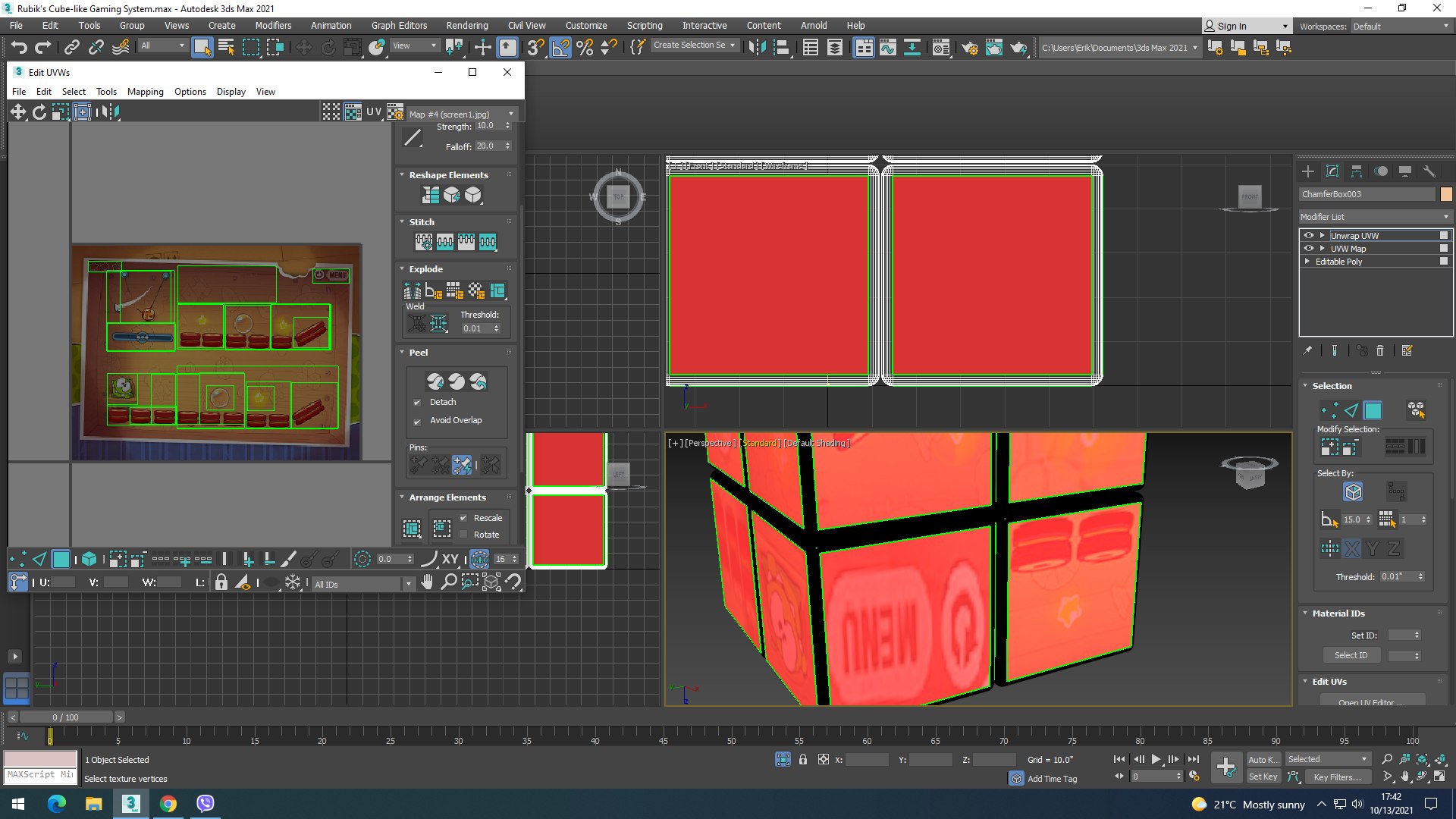Click Rotate tool in Edit UVWs toolbar

39,112
